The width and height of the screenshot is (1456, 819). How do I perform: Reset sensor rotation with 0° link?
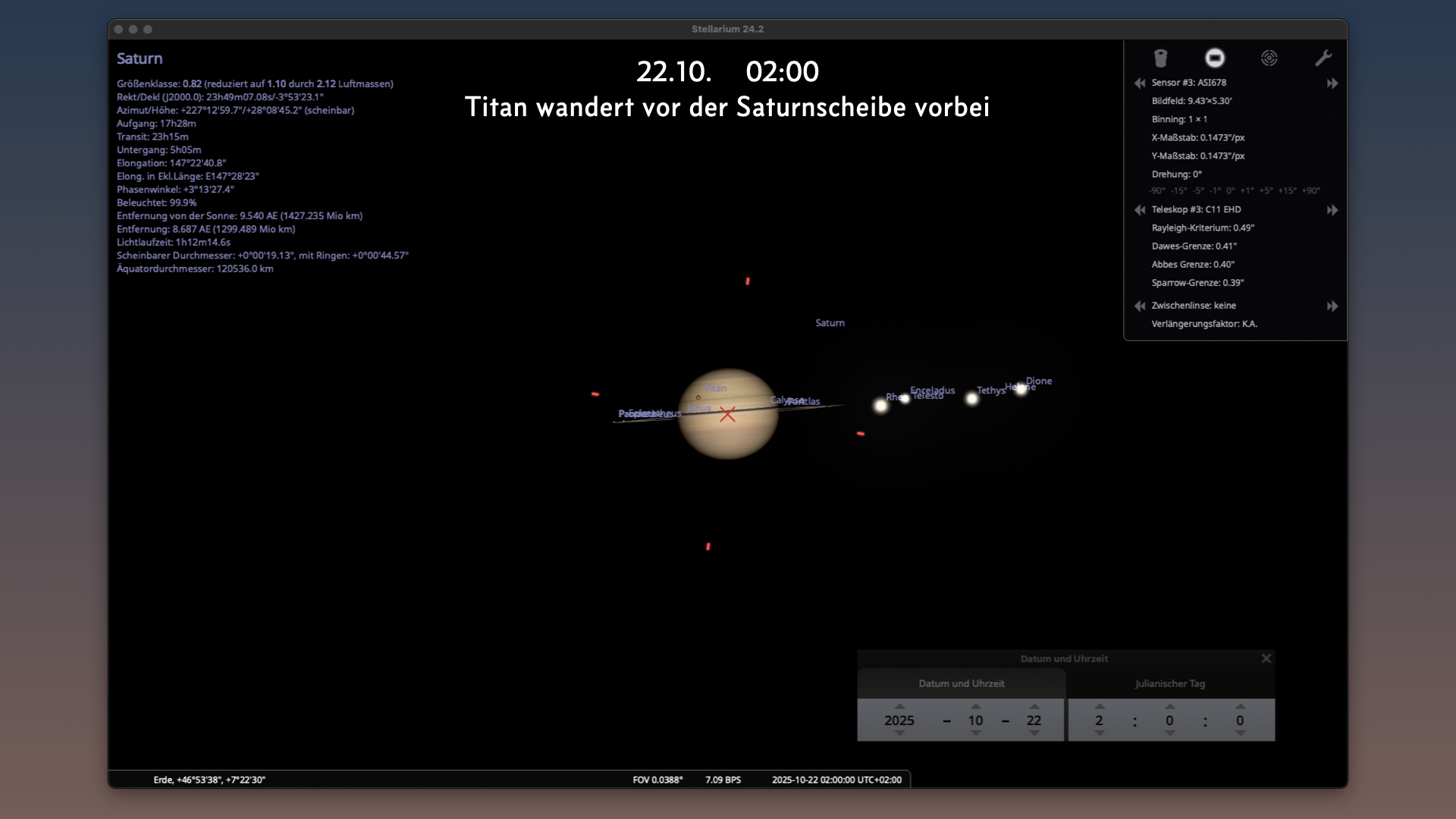tap(1230, 191)
